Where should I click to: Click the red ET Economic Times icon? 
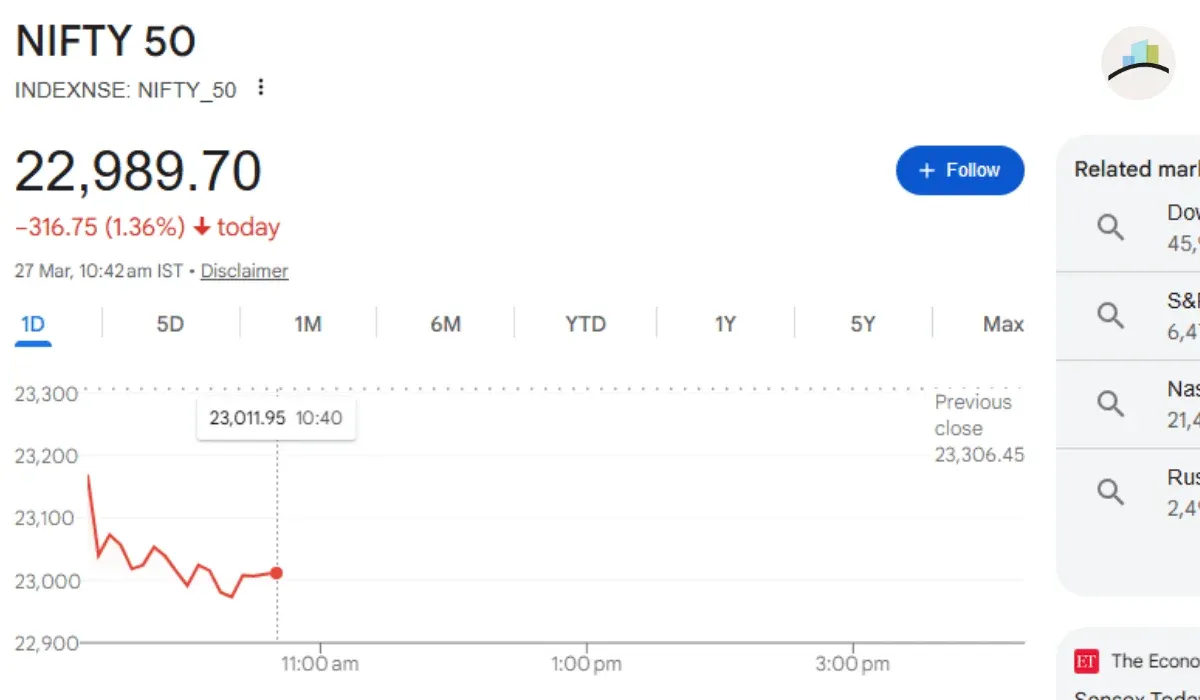point(1086,661)
